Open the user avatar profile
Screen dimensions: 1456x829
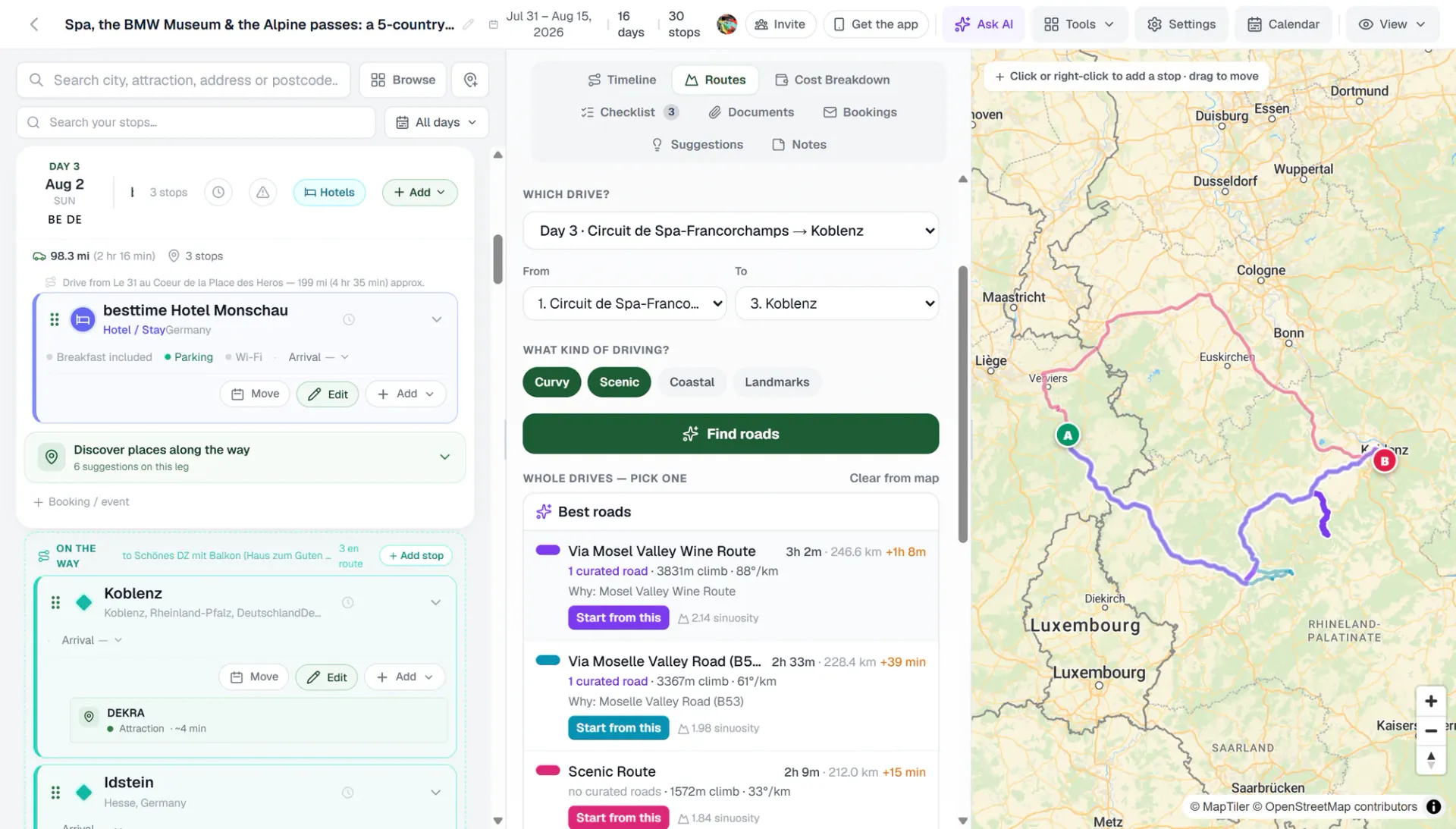(x=726, y=24)
